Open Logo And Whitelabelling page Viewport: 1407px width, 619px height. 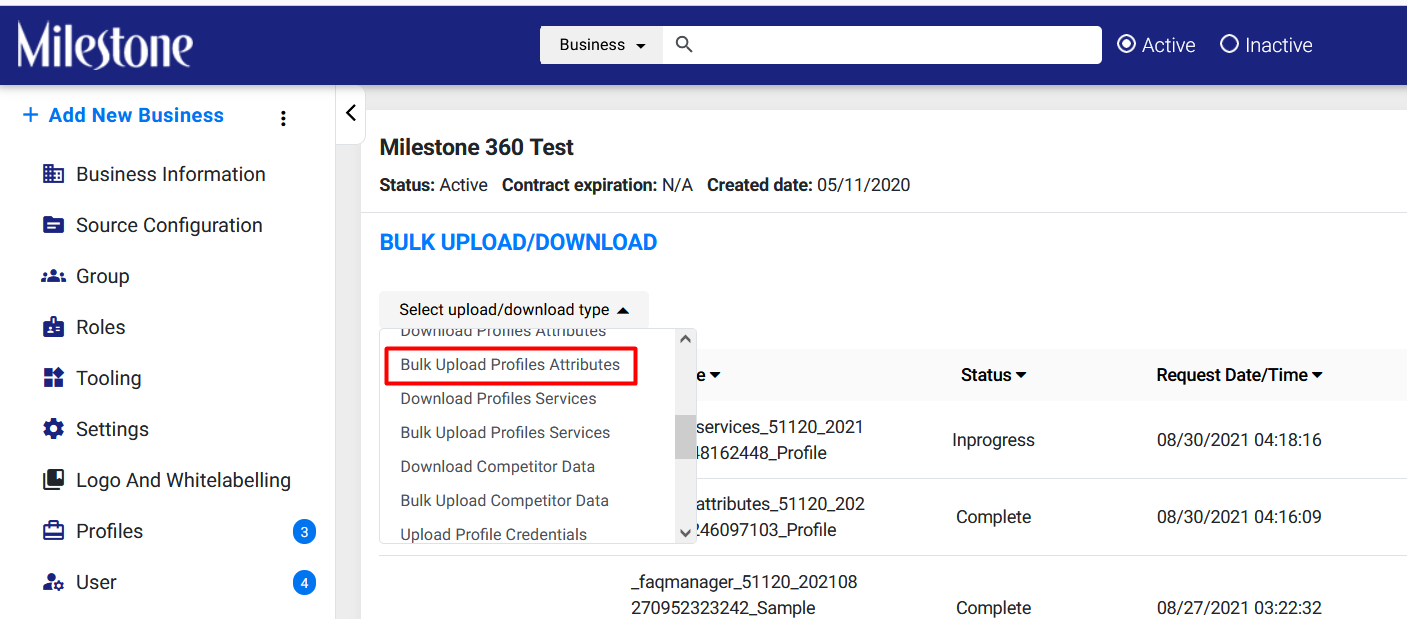tap(183, 480)
